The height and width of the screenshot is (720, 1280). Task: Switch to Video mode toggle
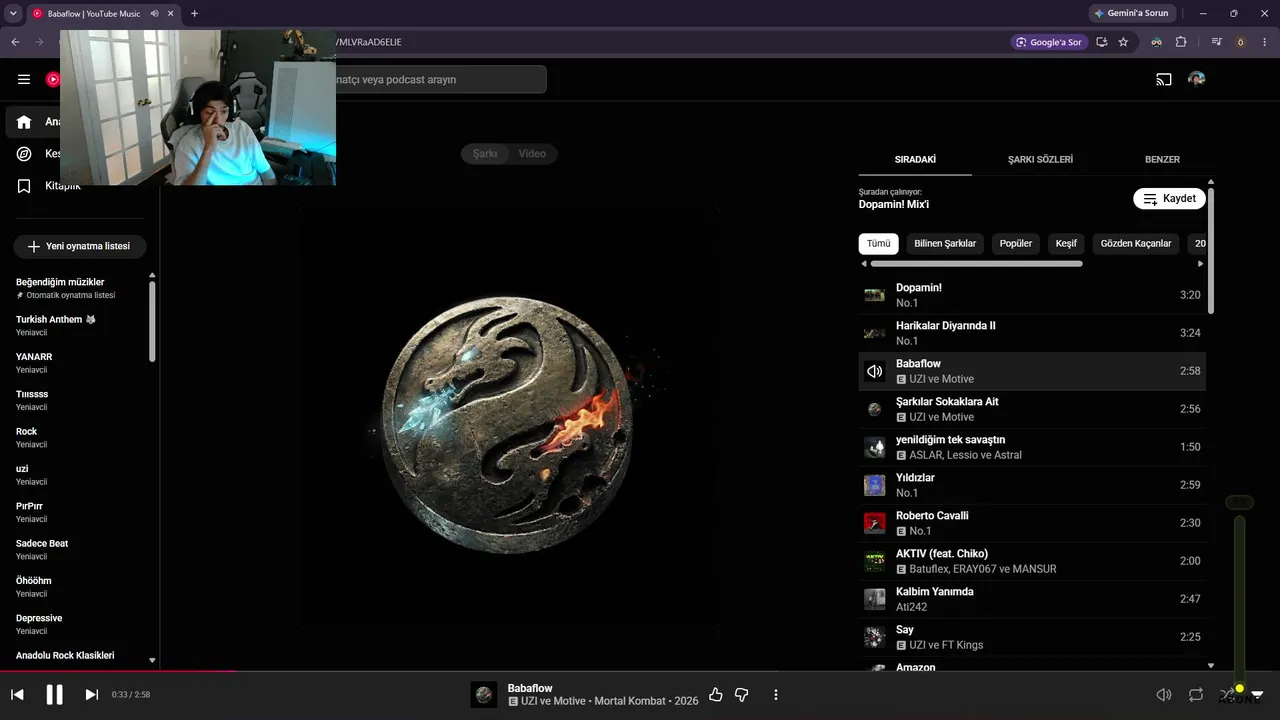click(533, 153)
